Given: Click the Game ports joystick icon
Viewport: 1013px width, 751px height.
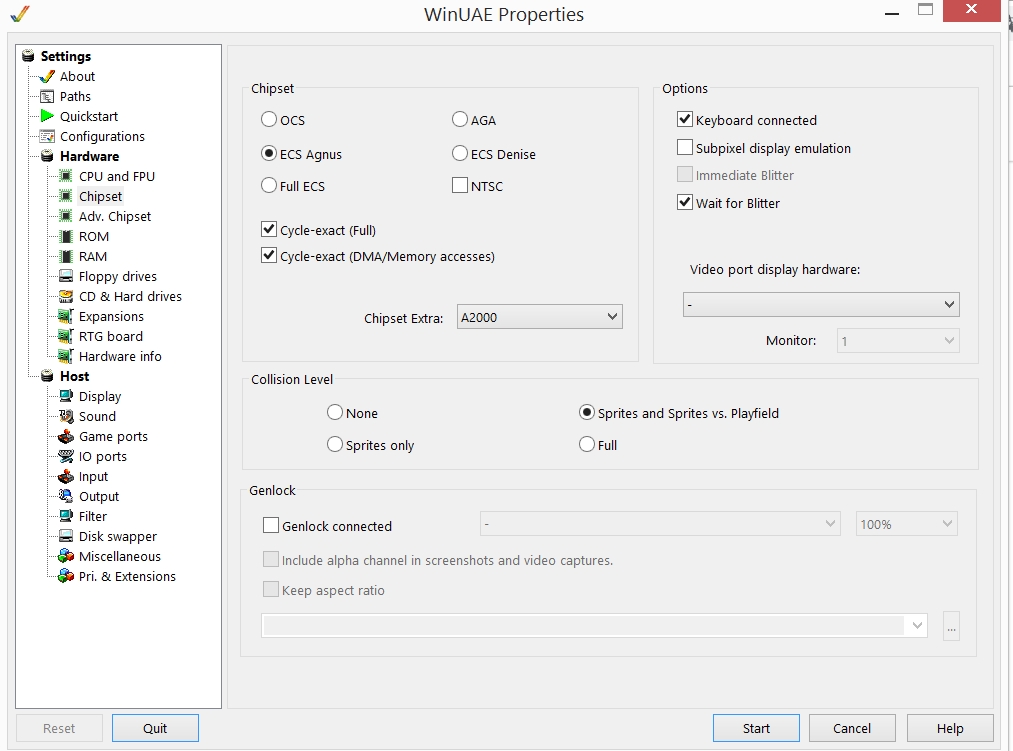Looking at the screenshot, I should (65, 436).
